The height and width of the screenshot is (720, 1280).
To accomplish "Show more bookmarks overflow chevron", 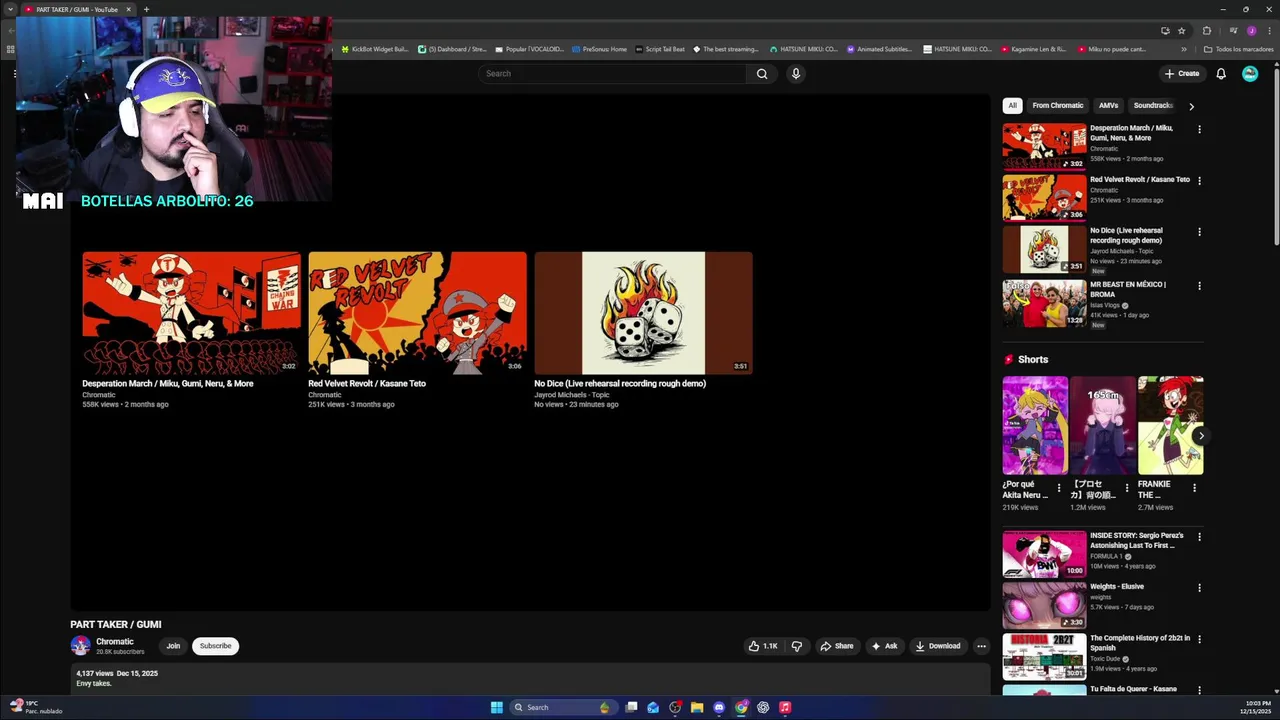I will (1184, 49).
